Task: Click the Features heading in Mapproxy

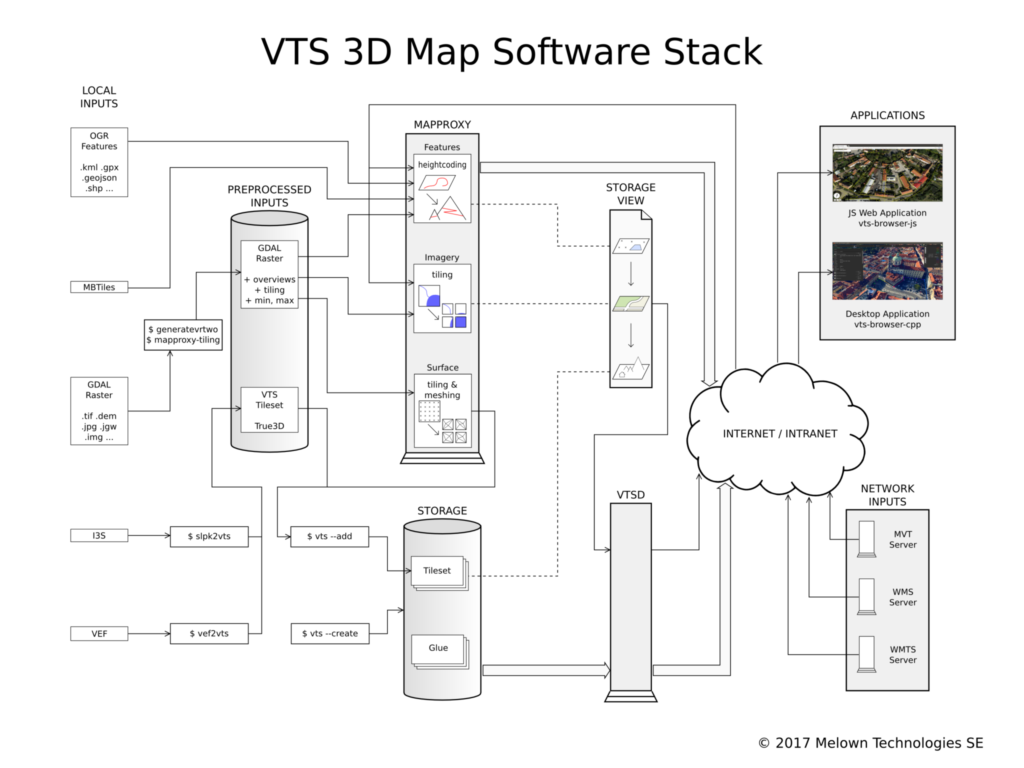Action: coord(442,148)
